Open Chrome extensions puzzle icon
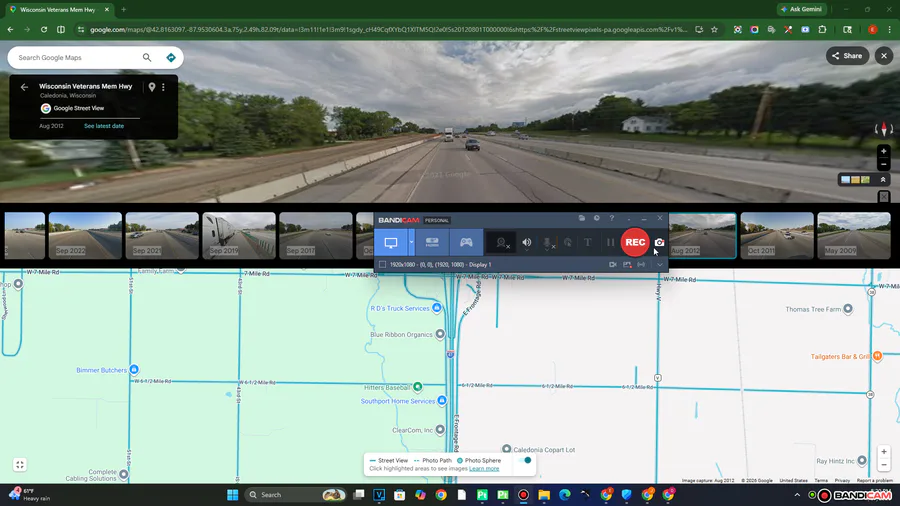The height and width of the screenshot is (506, 900). click(x=822, y=29)
